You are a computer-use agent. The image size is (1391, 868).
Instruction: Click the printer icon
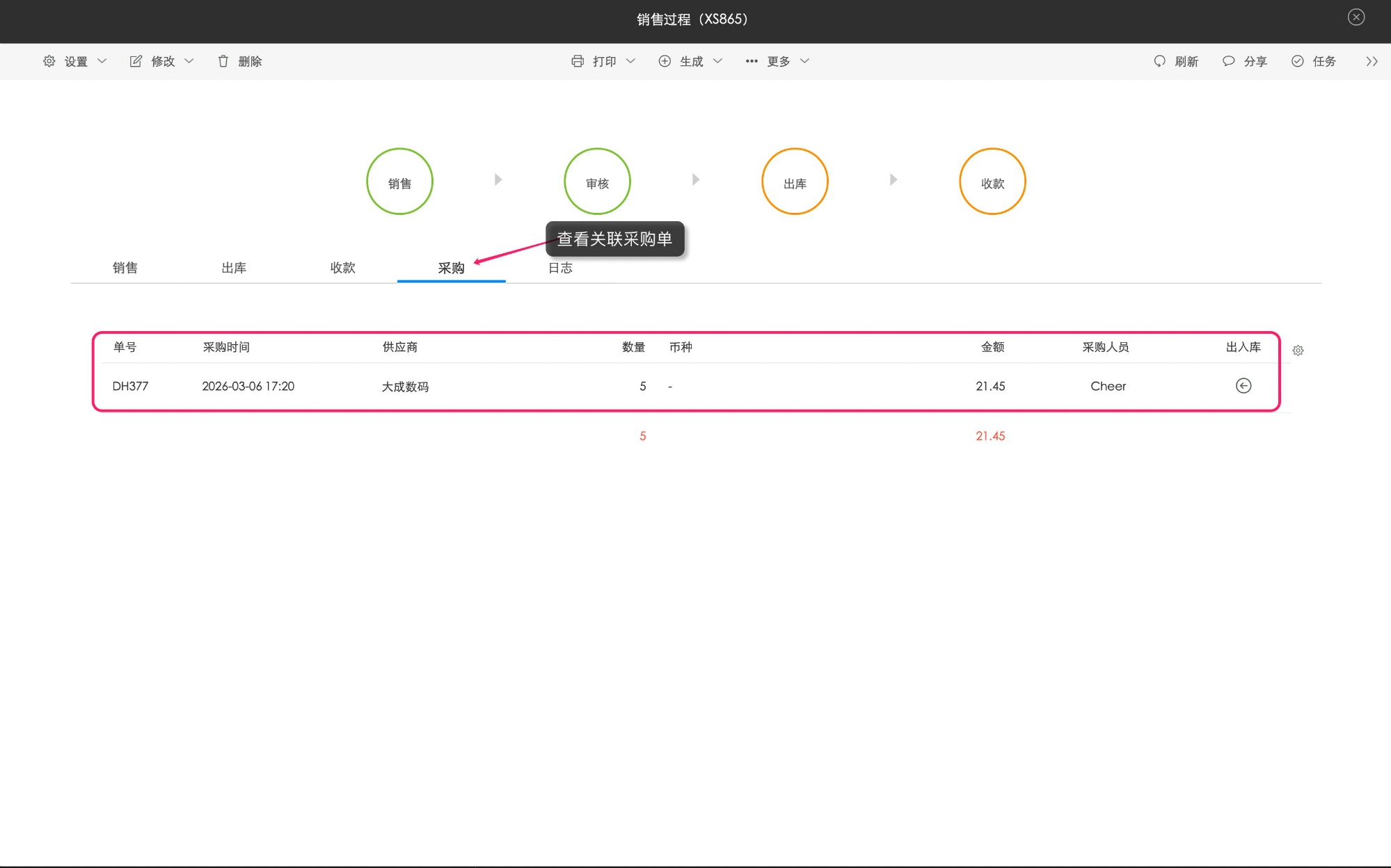(578, 61)
